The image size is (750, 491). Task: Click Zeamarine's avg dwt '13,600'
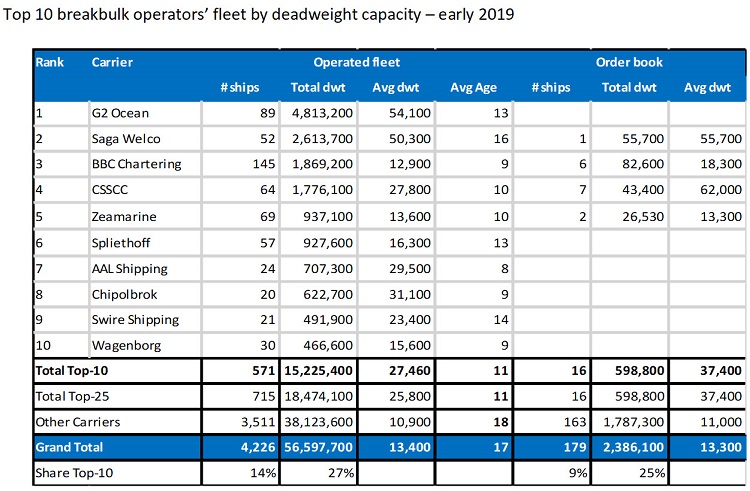410,217
